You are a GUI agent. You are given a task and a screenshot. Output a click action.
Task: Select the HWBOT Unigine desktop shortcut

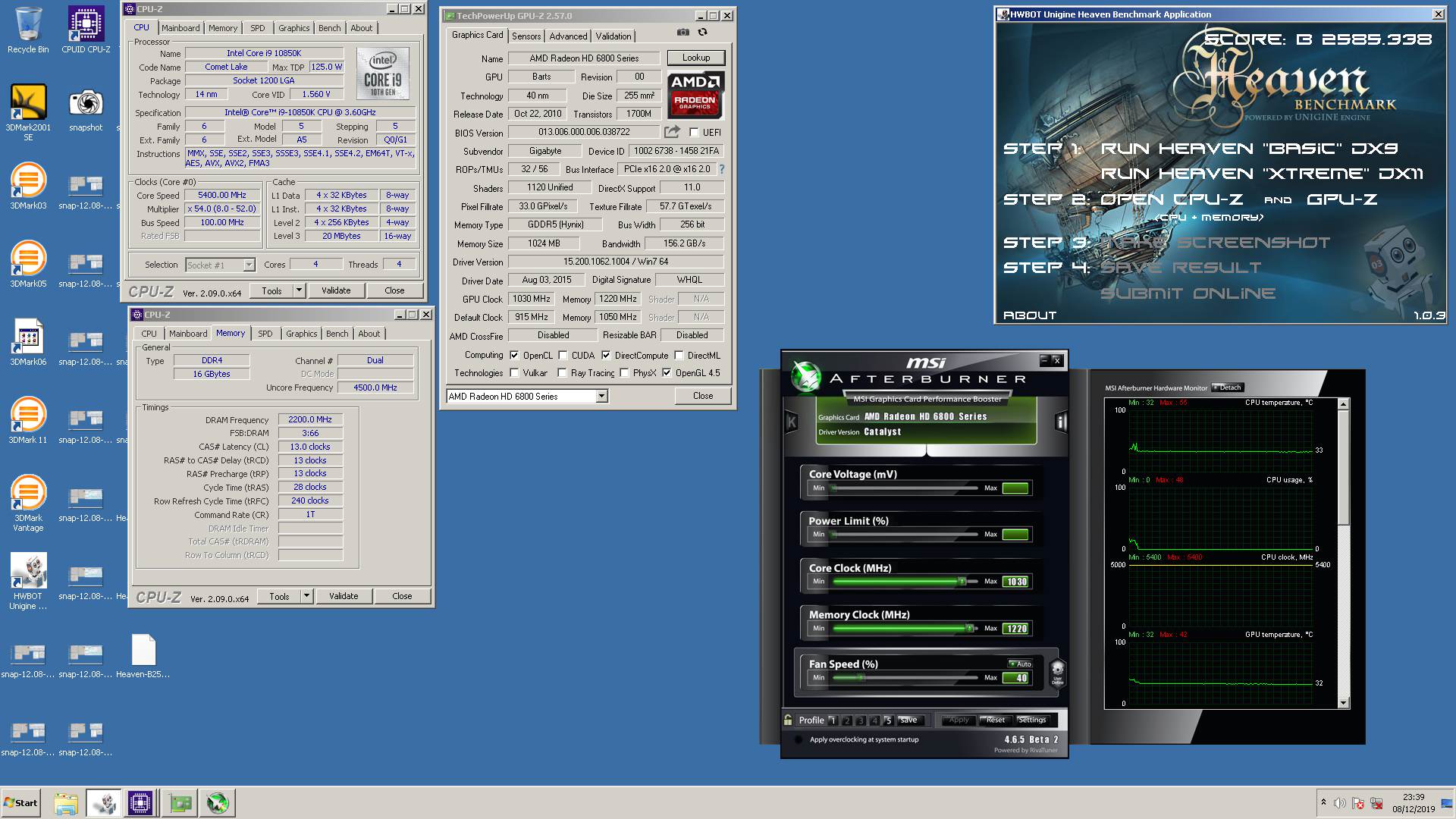coord(28,582)
